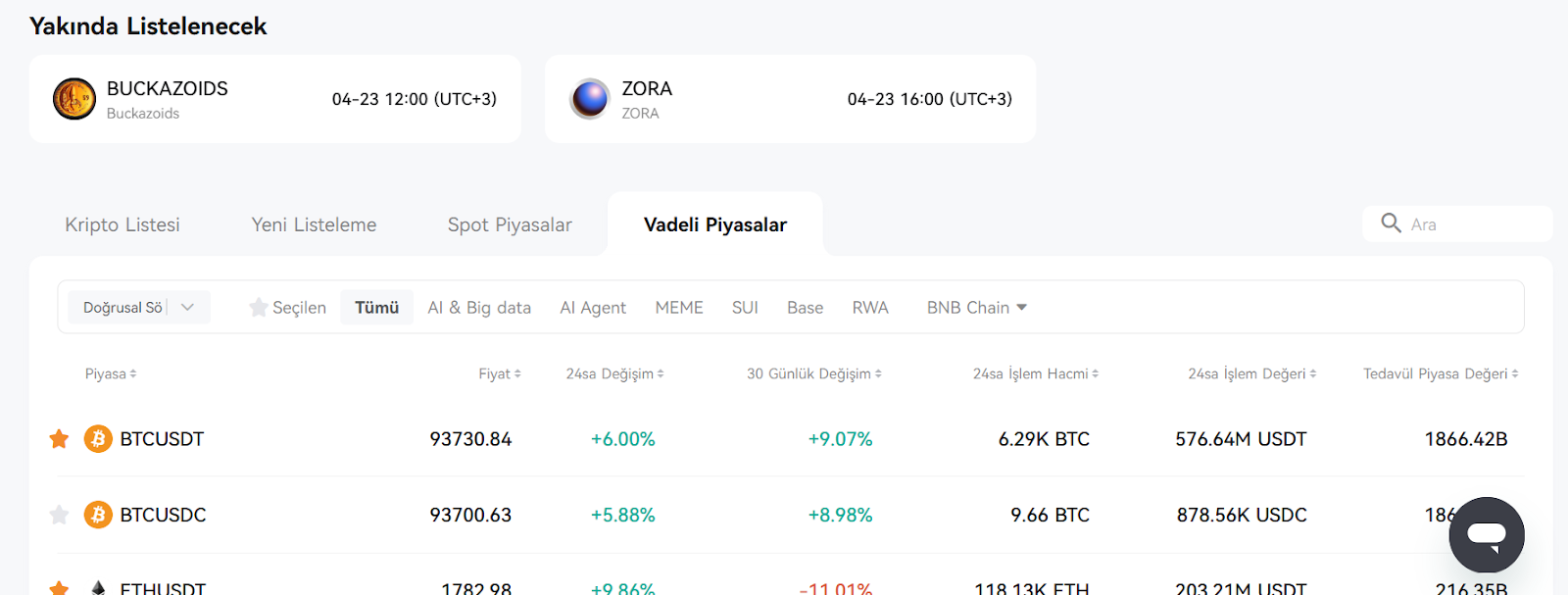The width and height of the screenshot is (1568, 595).
Task: Sort by 24sa Değişim column
Action: click(x=614, y=373)
